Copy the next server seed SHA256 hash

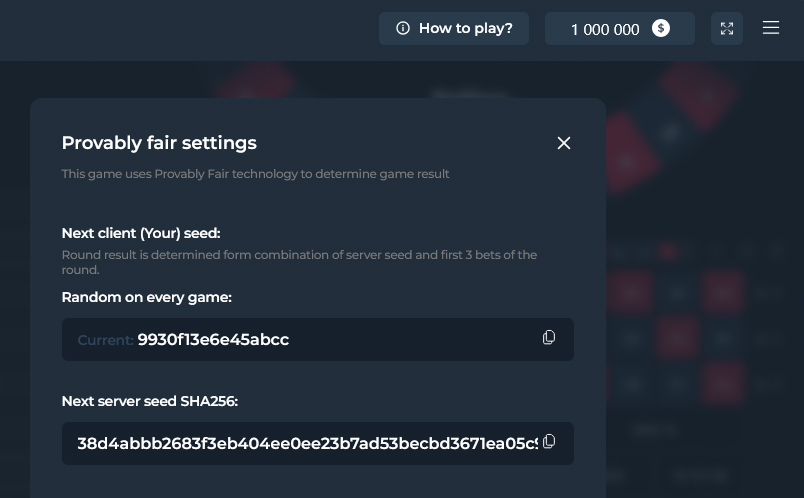(549, 442)
